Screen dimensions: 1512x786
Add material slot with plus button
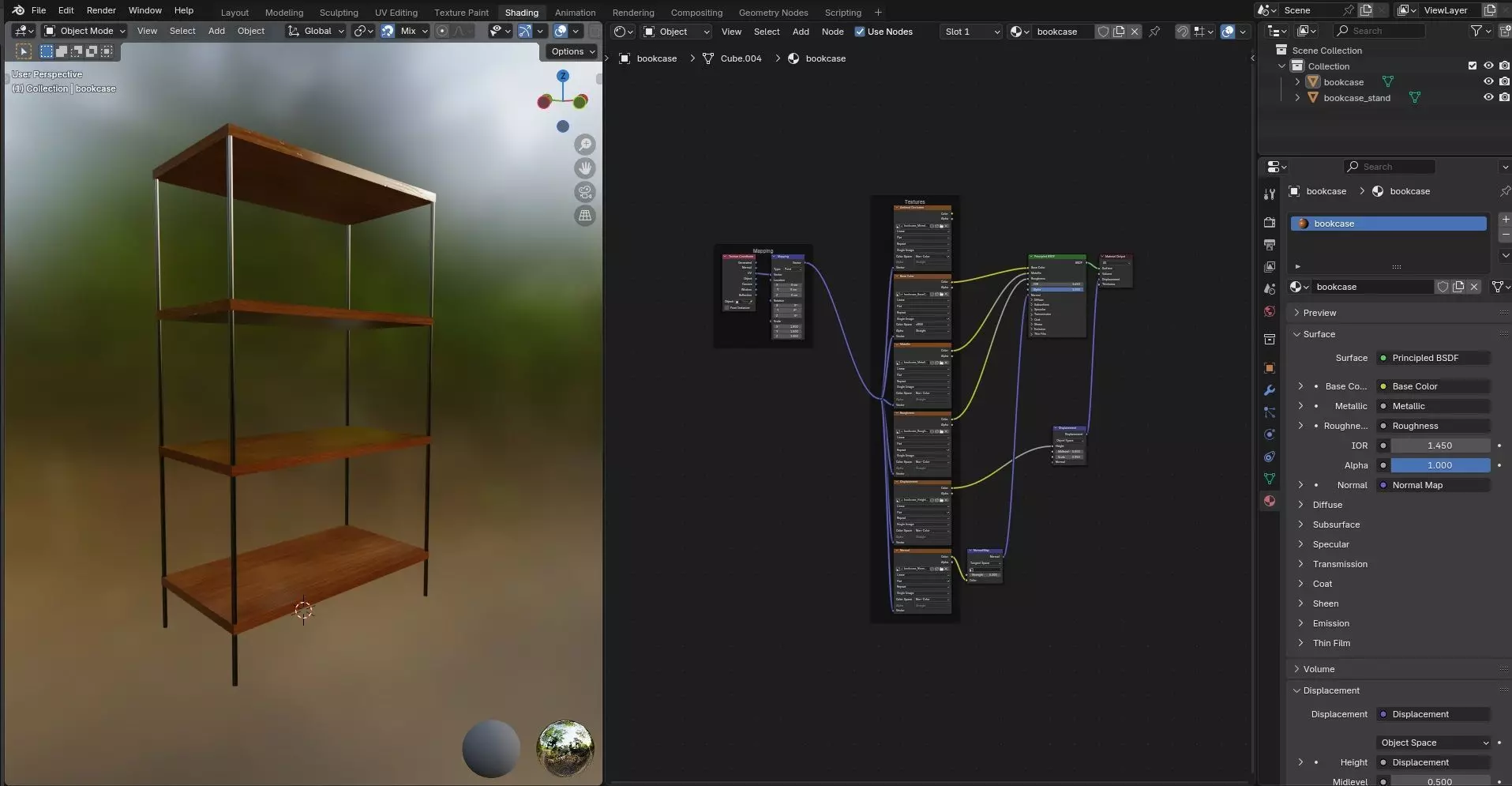point(1505,220)
